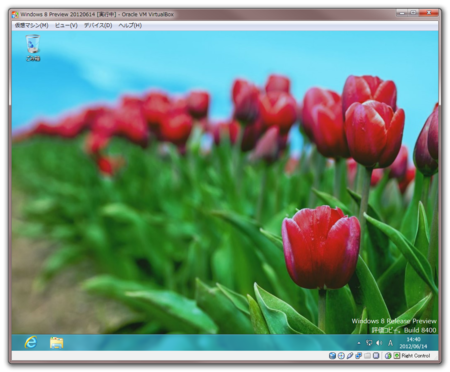This screenshot has width=450, height=372.
Task: Minimize the VirtualBox window
Action: pyautogui.click(x=402, y=13)
